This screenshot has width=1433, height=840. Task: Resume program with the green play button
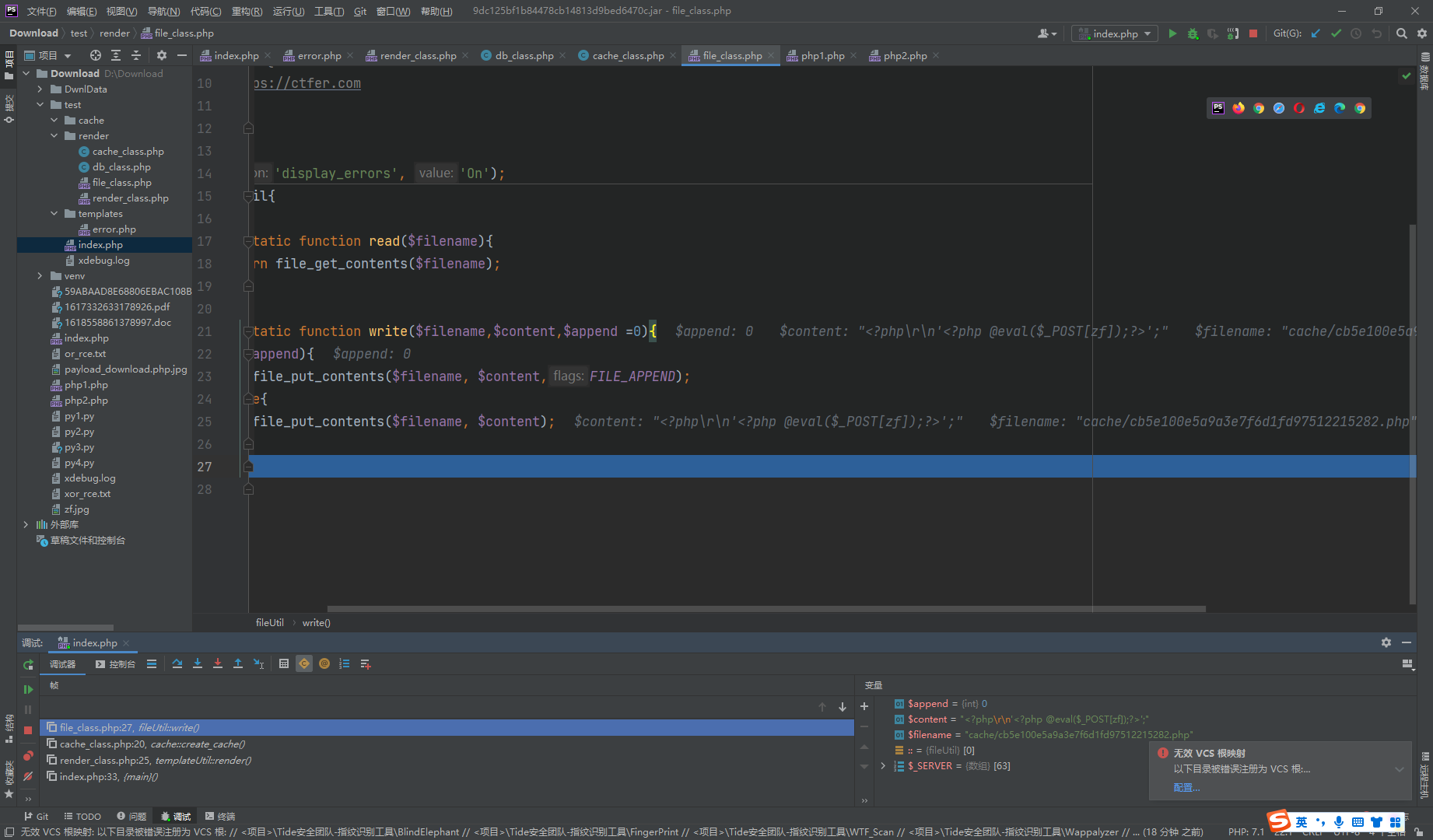tap(28, 688)
